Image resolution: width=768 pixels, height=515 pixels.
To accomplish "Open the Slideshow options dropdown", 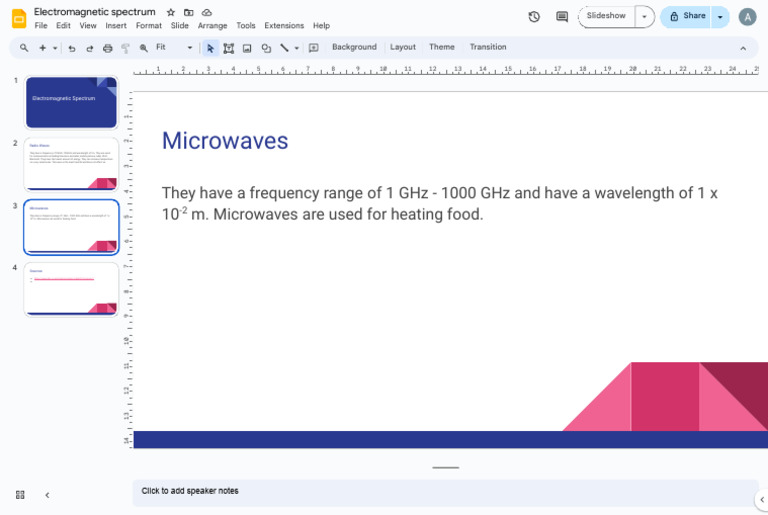I will 645,17.
